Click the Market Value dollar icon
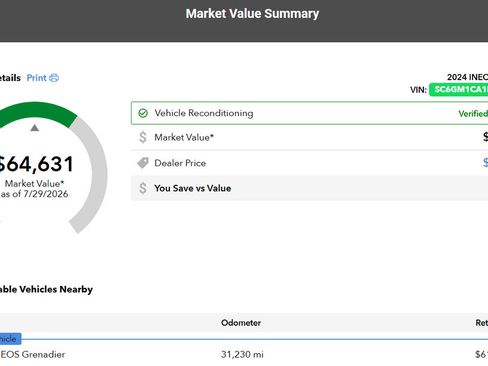488x366 pixels. tap(143, 137)
